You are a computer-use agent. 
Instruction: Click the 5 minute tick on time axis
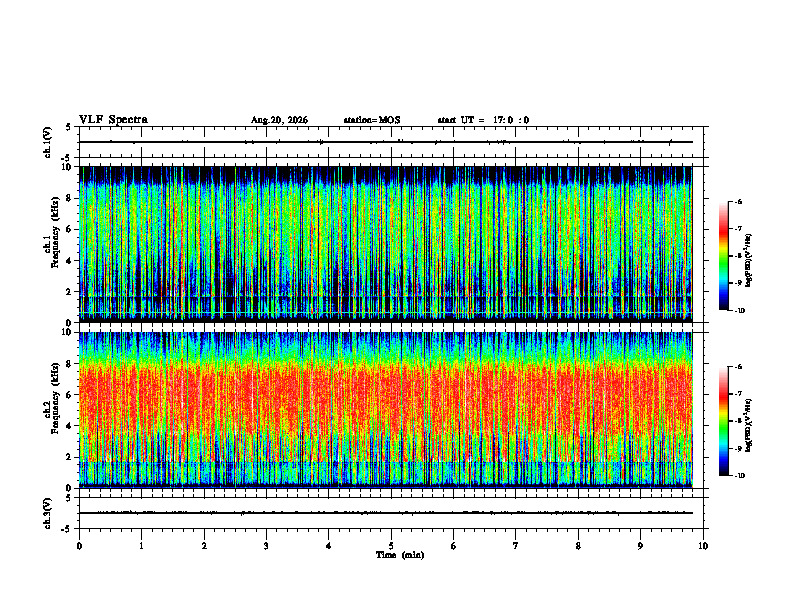391,546
